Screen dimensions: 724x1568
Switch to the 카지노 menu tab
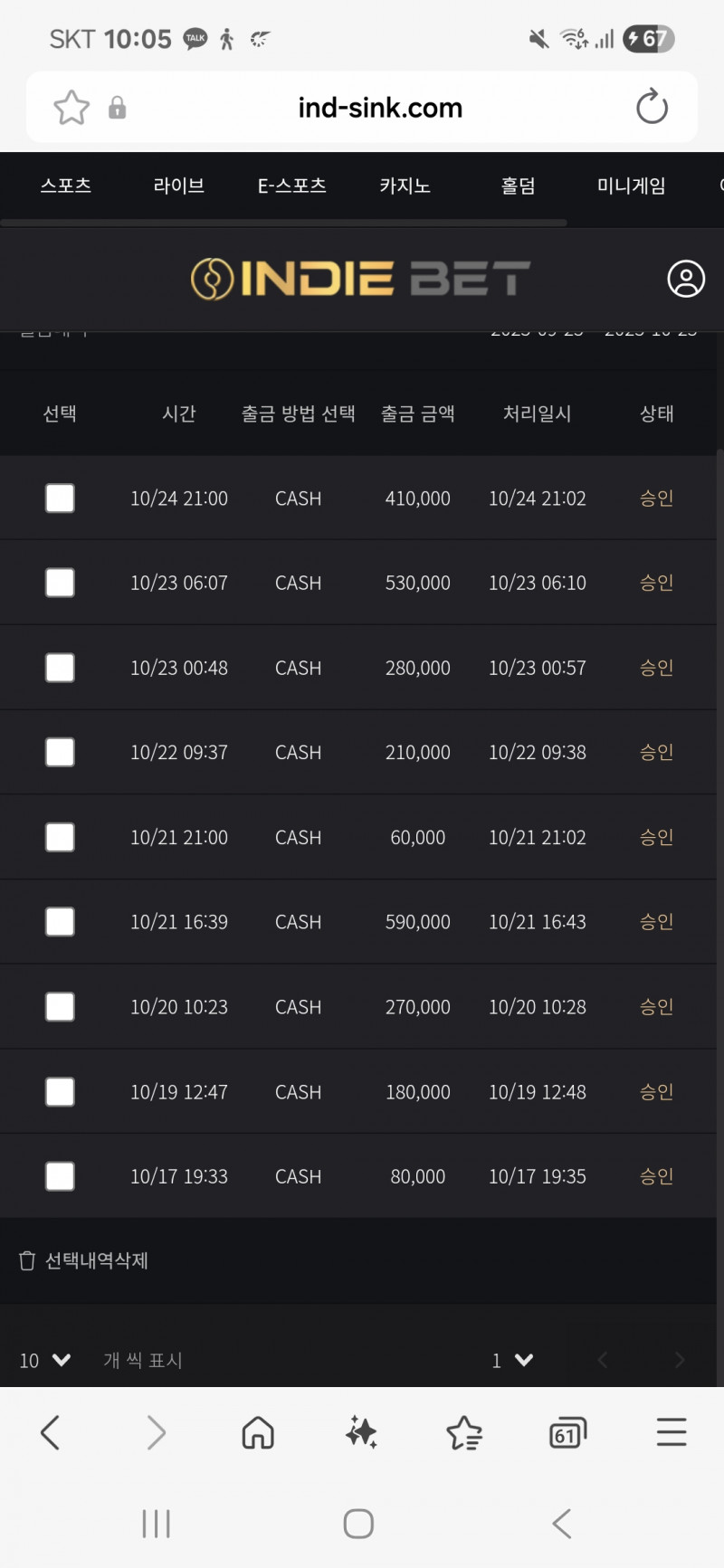tap(405, 186)
